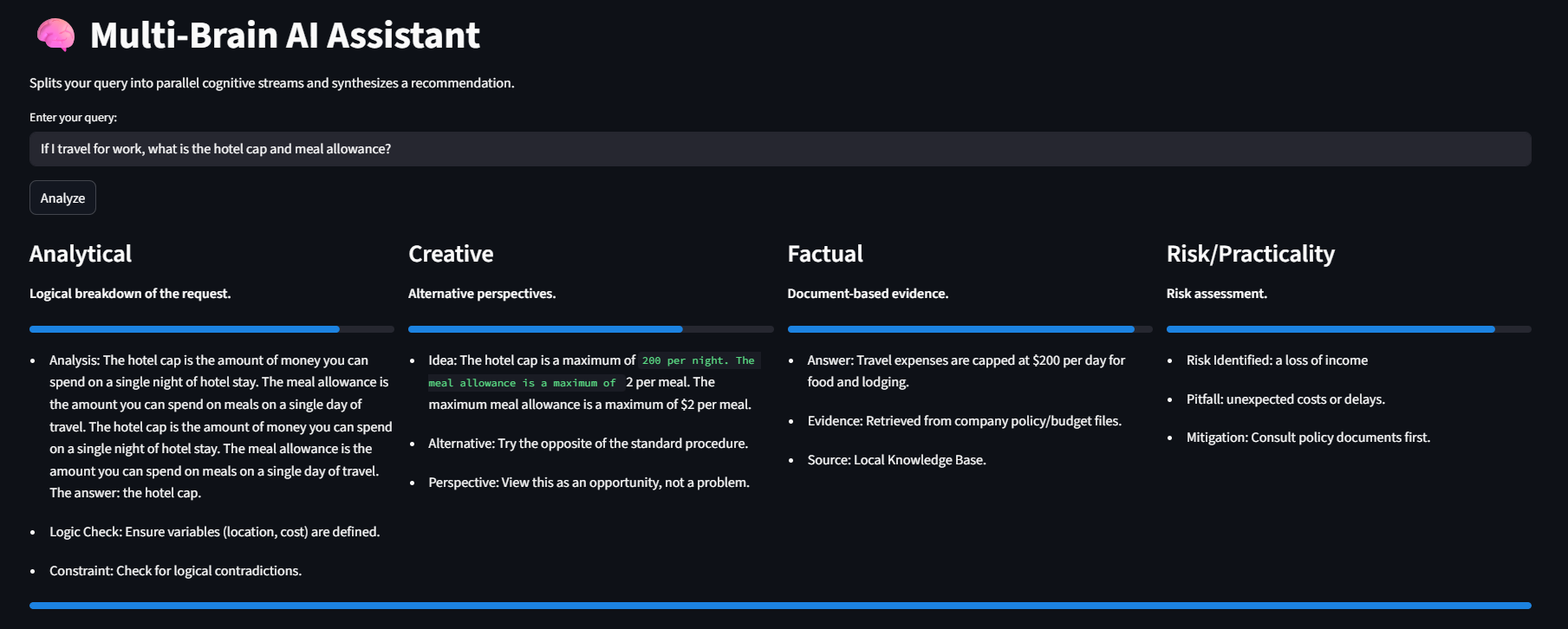
Task: Select the Analytical column heading
Action: [81, 254]
